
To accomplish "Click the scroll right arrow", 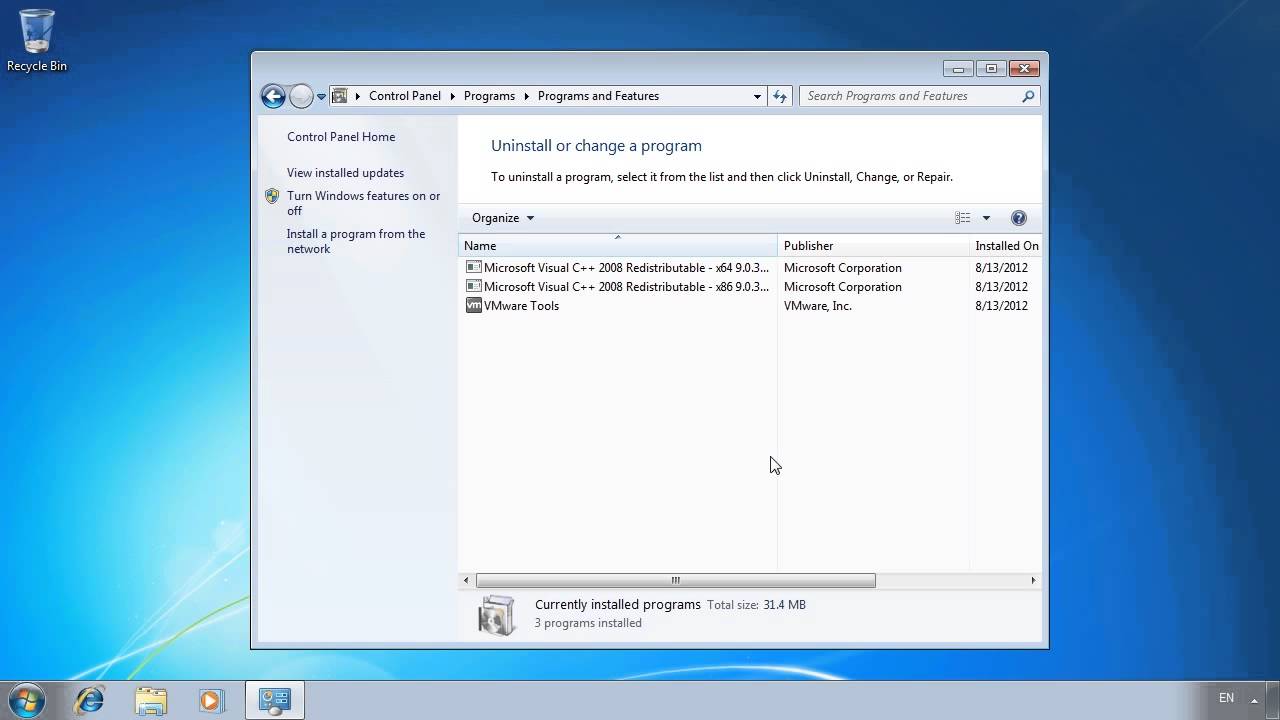I will coord(1033,580).
